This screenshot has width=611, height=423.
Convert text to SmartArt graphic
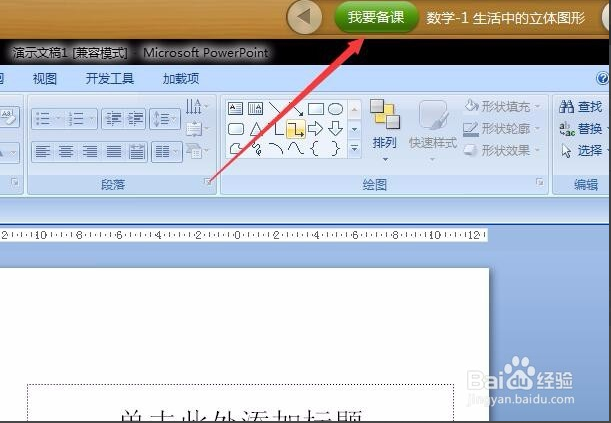tap(197, 151)
